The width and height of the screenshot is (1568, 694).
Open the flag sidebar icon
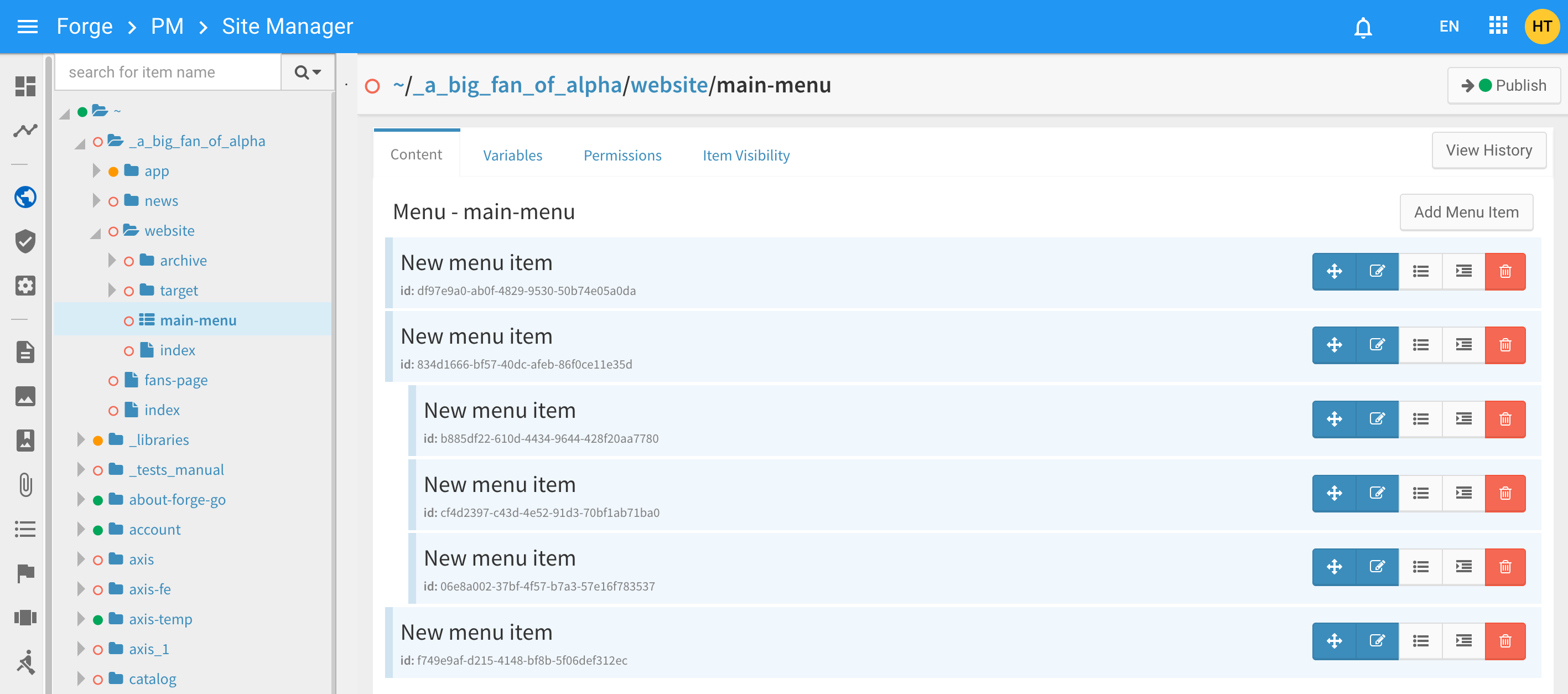pyautogui.click(x=25, y=573)
